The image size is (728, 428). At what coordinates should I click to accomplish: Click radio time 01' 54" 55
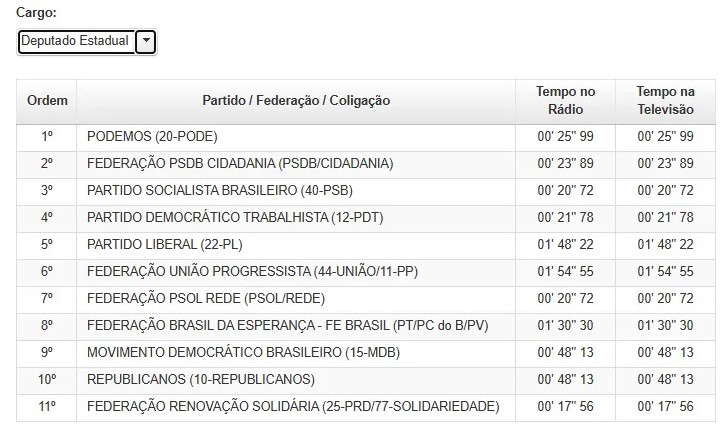pyautogui.click(x=565, y=272)
